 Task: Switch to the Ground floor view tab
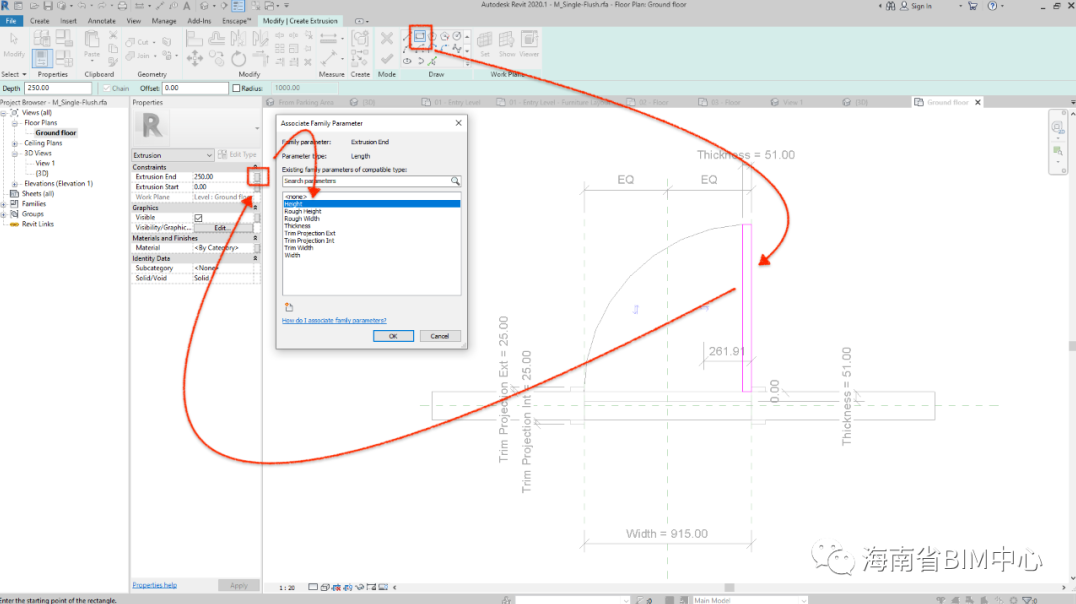point(946,102)
